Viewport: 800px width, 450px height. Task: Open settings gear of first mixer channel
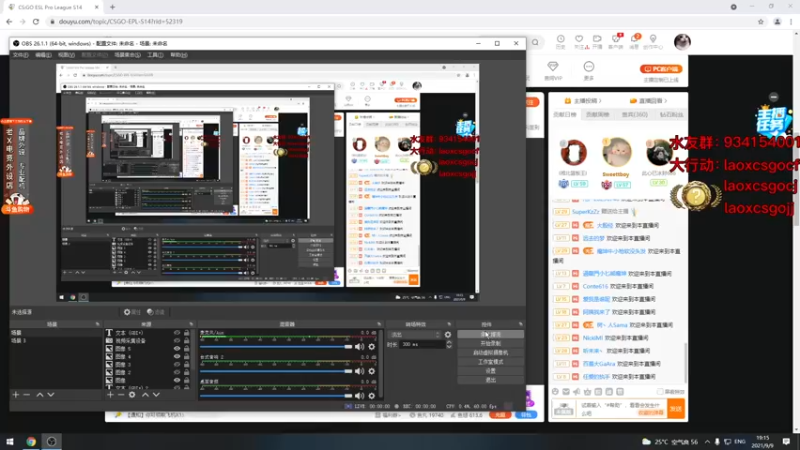click(371, 347)
